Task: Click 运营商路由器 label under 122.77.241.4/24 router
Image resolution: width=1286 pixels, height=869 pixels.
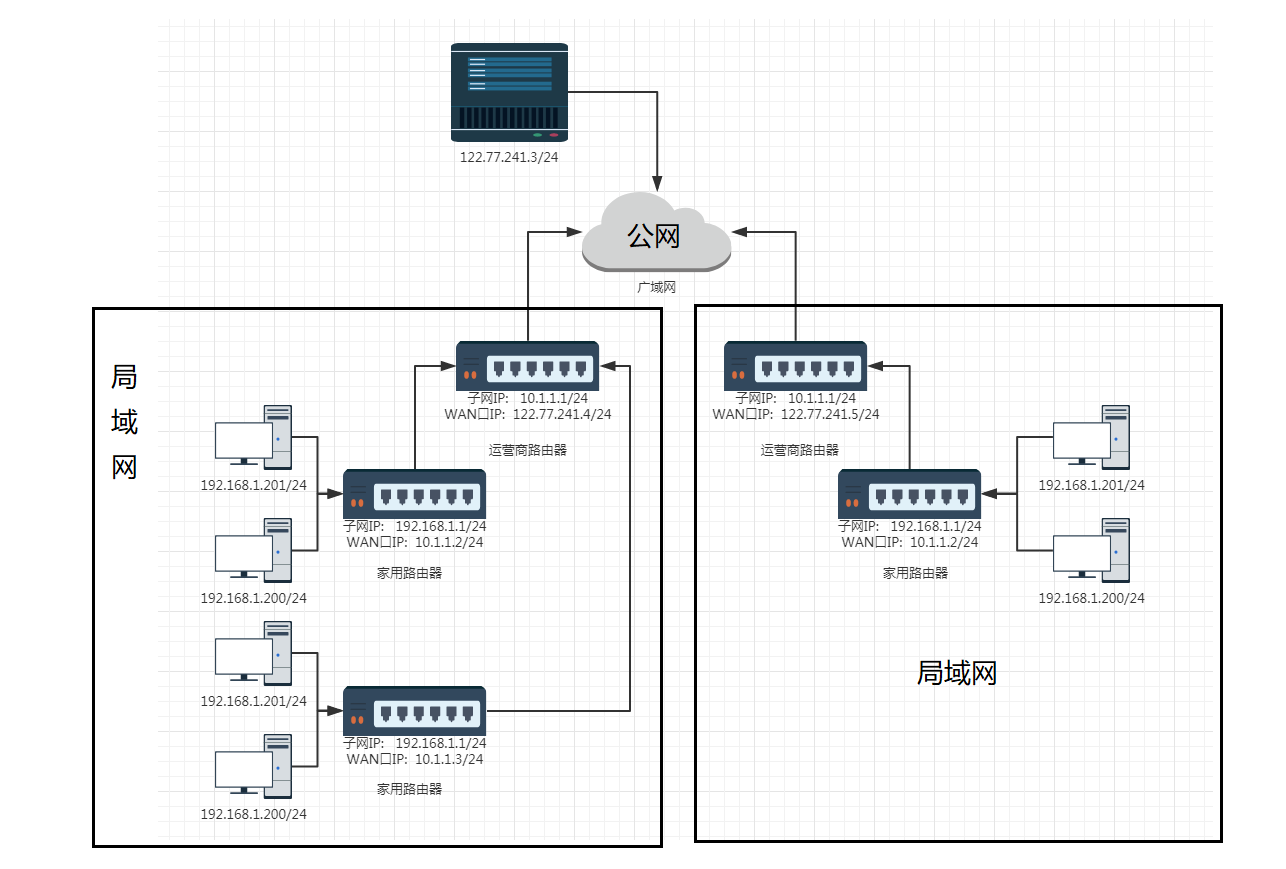Action: click(528, 450)
